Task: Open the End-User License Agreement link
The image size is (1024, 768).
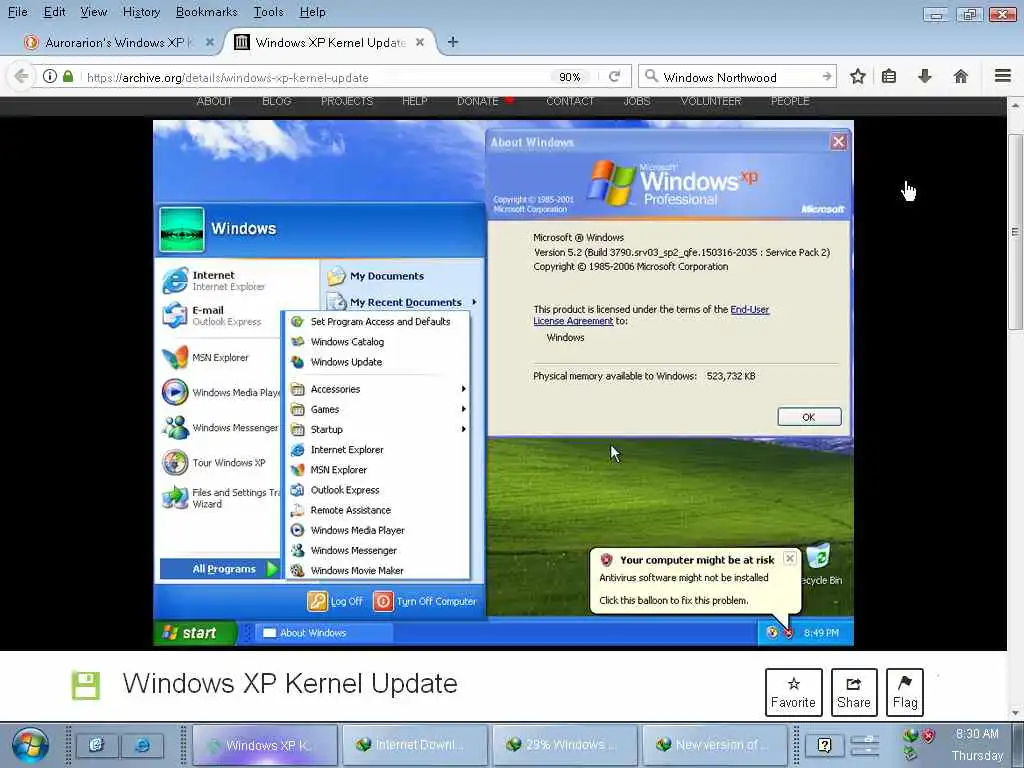Action: pyautogui.click(x=651, y=315)
